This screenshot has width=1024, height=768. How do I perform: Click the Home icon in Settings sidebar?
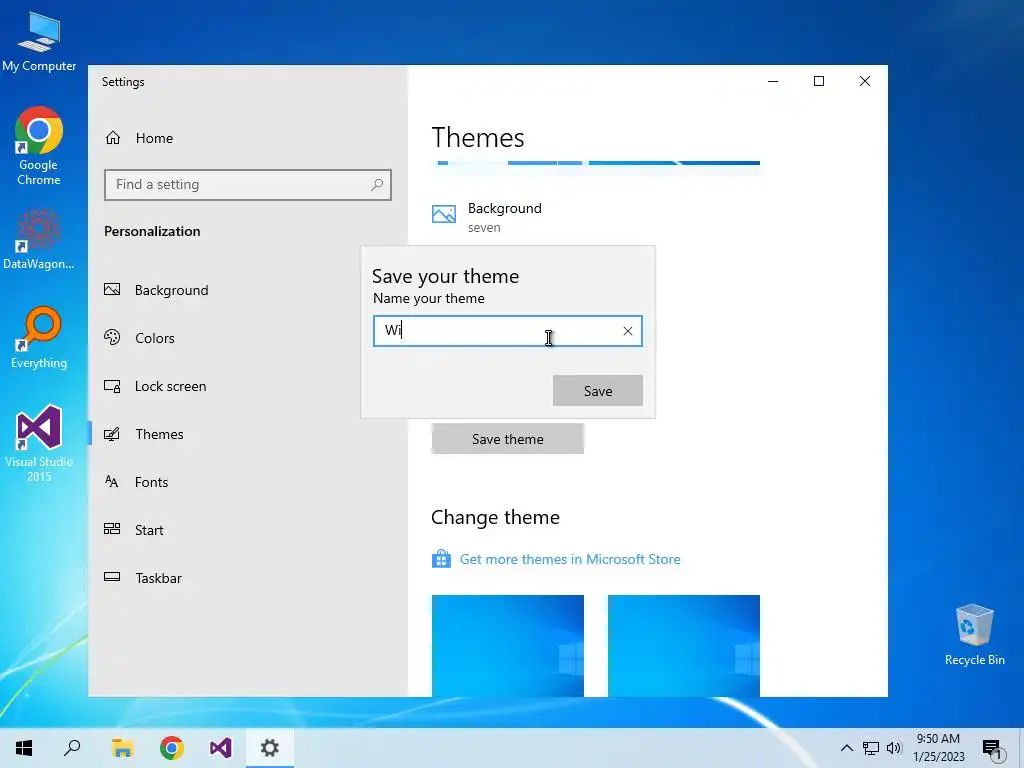(113, 138)
